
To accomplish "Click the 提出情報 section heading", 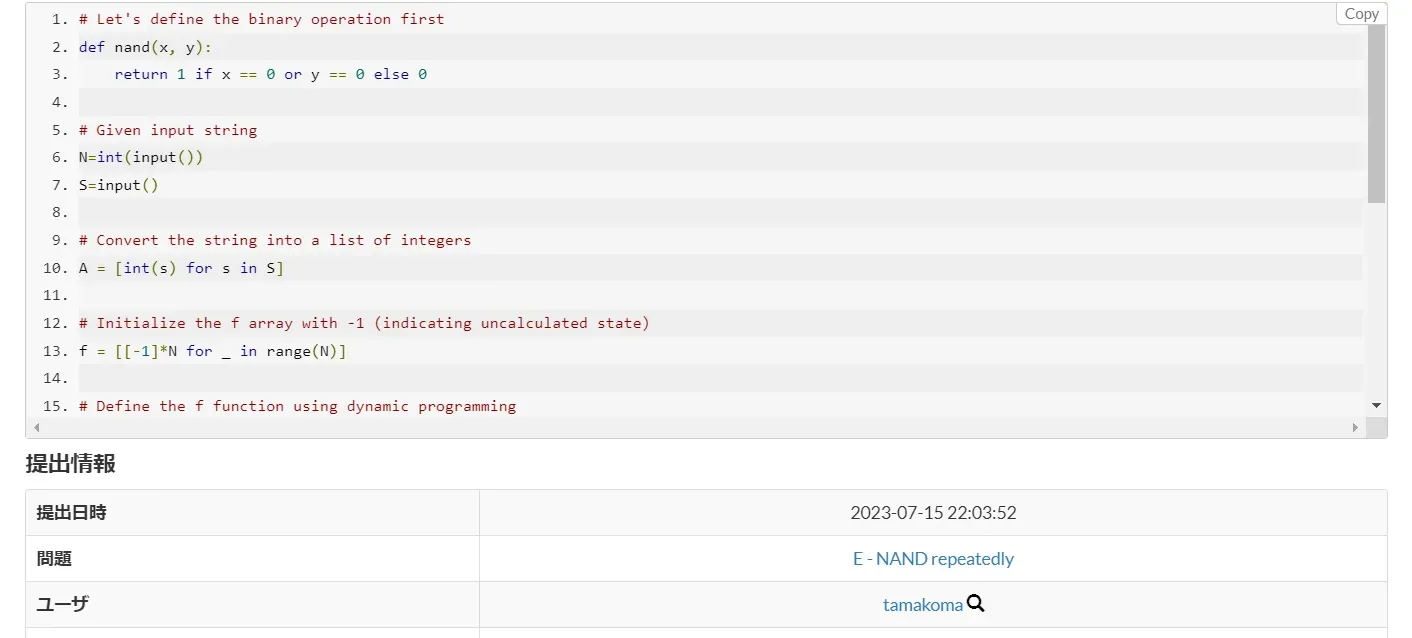I will (x=70, y=463).
